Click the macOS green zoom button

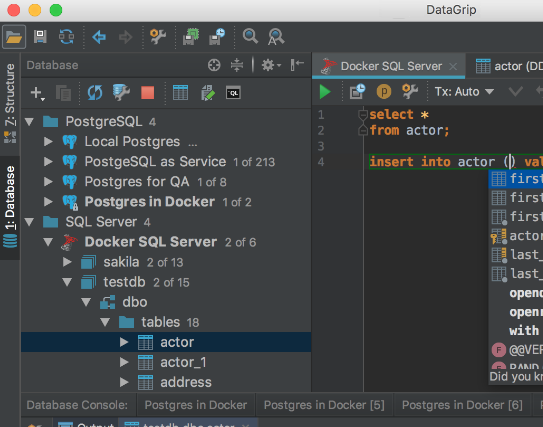(56, 10)
